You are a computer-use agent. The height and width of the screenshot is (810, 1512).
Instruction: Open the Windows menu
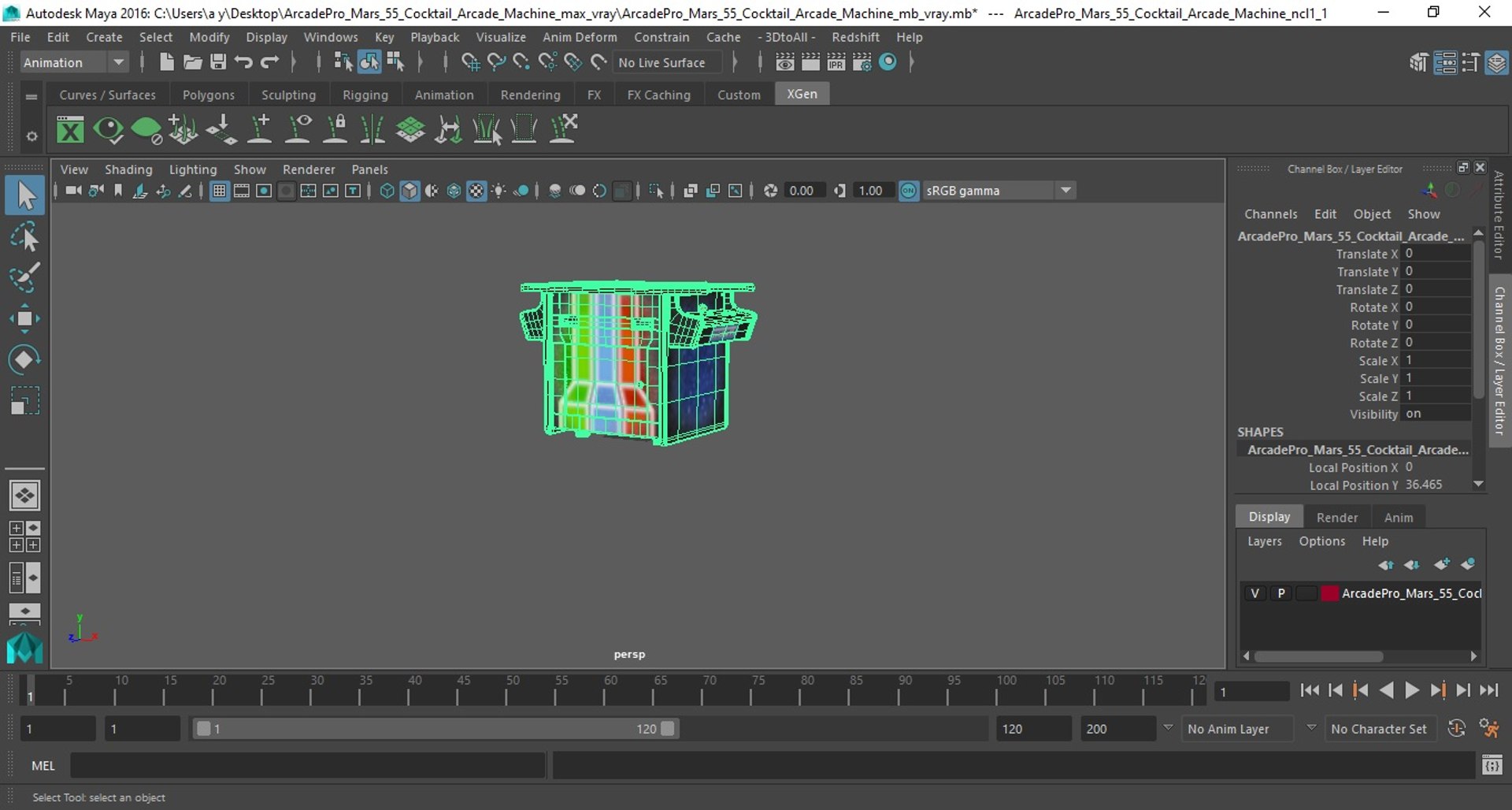(x=331, y=37)
